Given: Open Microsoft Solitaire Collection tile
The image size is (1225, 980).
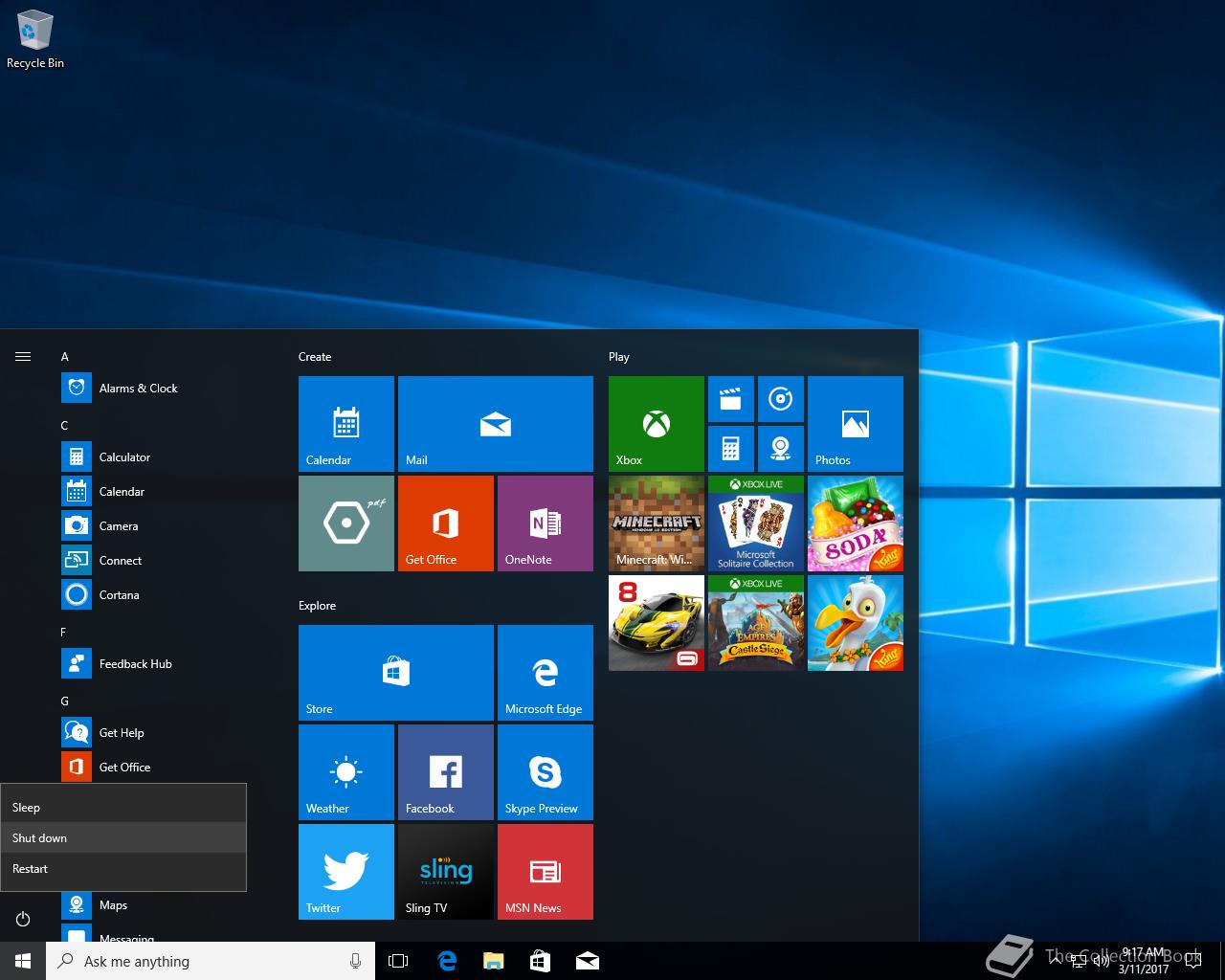Looking at the screenshot, I should pos(756,523).
